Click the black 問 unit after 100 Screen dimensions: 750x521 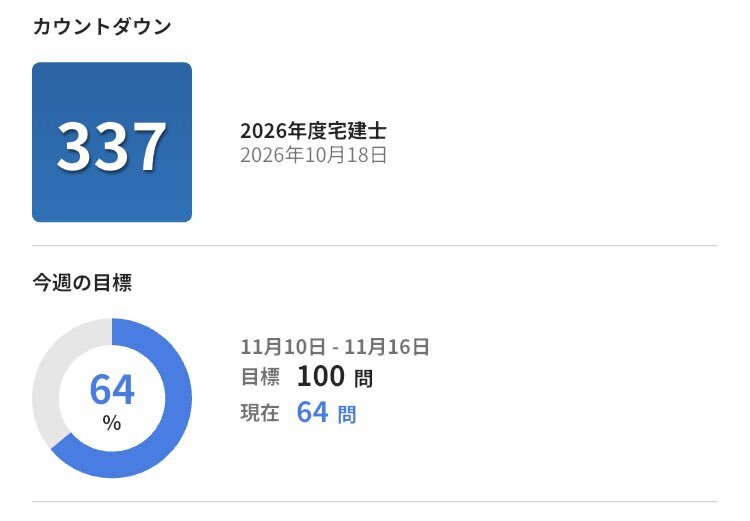click(365, 378)
